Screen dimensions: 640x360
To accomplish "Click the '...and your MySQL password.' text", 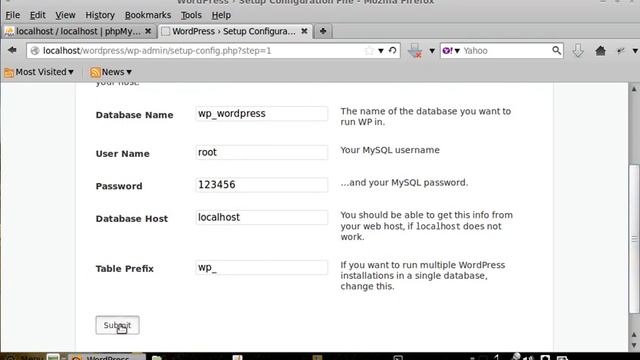I will [404, 182].
